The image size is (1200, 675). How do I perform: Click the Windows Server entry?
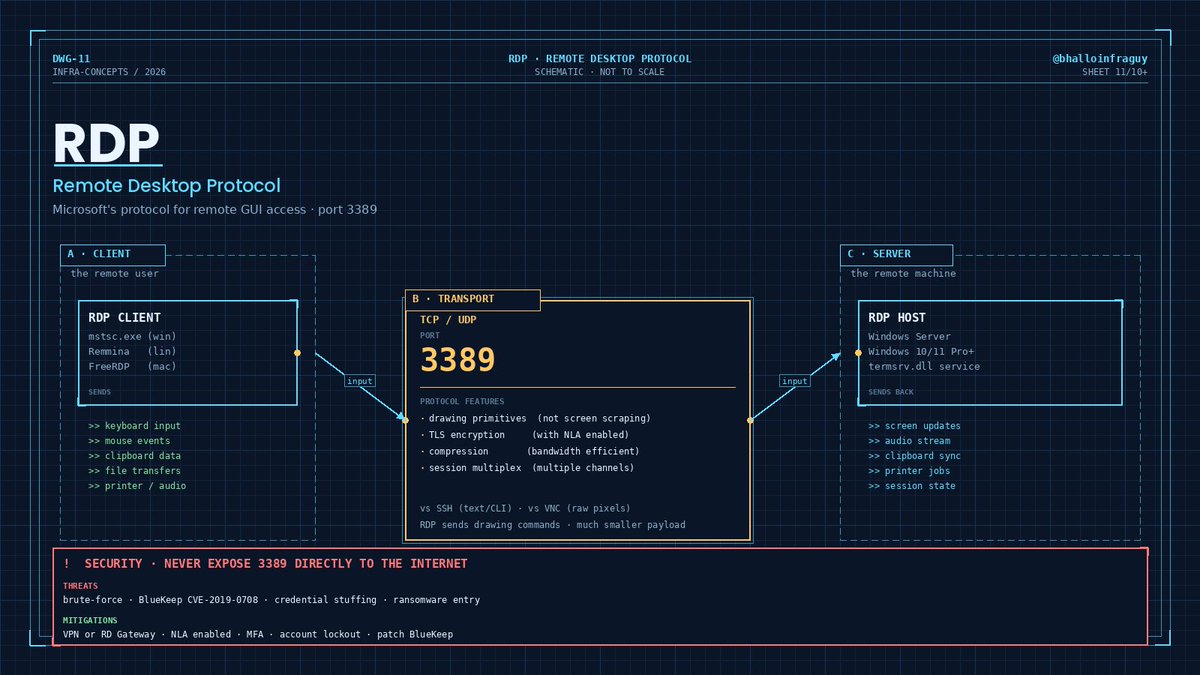tap(909, 337)
